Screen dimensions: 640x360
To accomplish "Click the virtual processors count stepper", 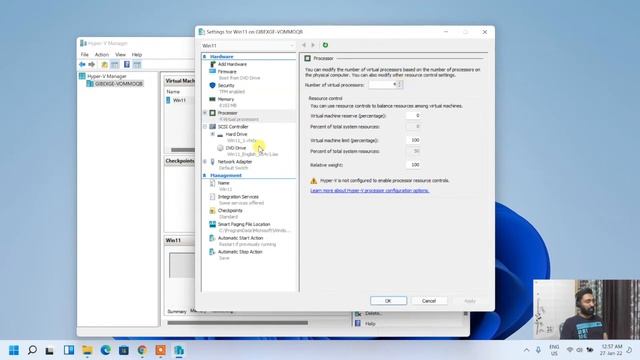I will 400,84.
